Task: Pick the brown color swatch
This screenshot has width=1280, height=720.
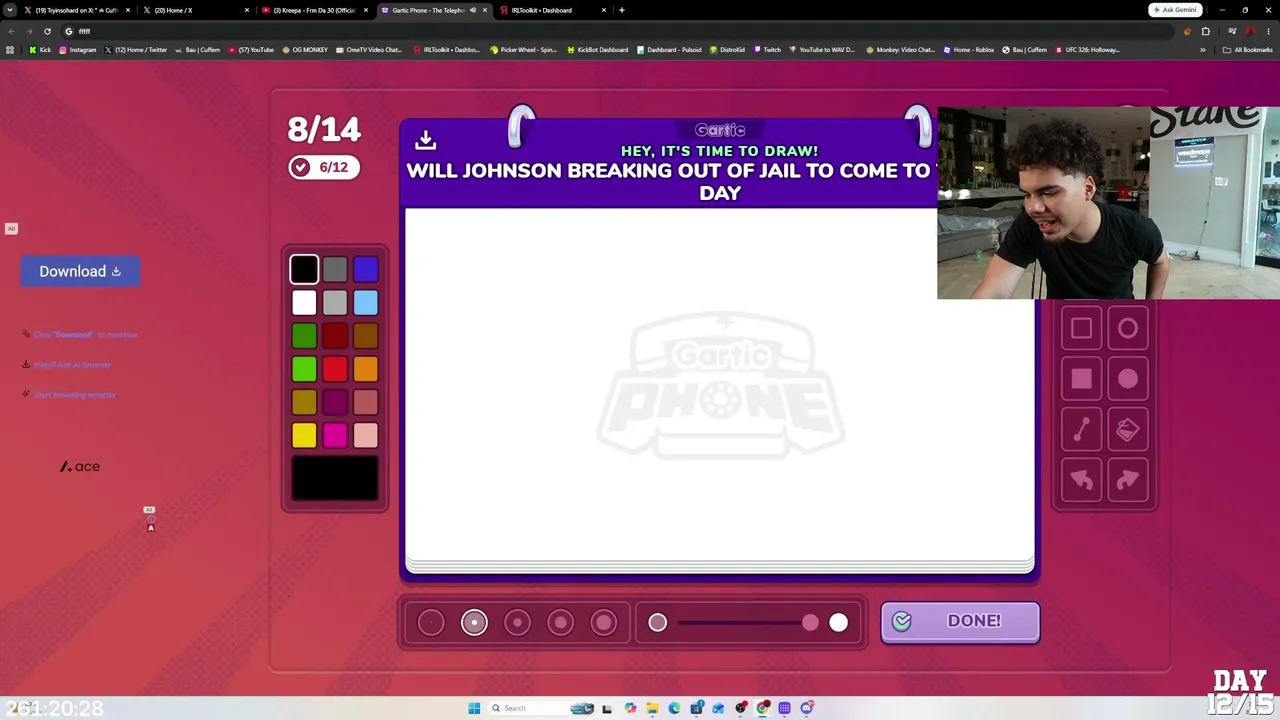Action: pyautogui.click(x=365, y=336)
